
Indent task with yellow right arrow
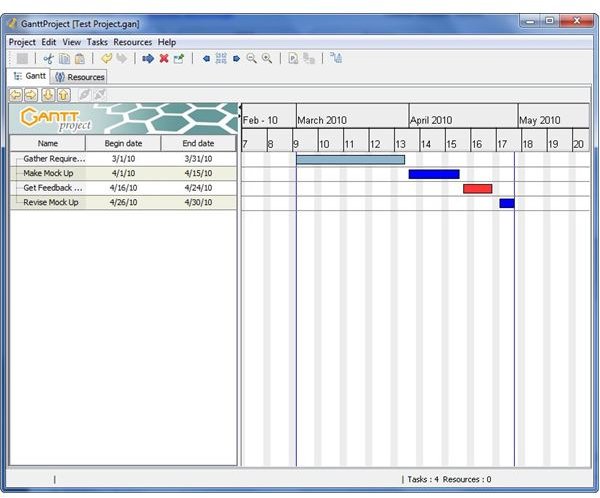click(x=31, y=95)
